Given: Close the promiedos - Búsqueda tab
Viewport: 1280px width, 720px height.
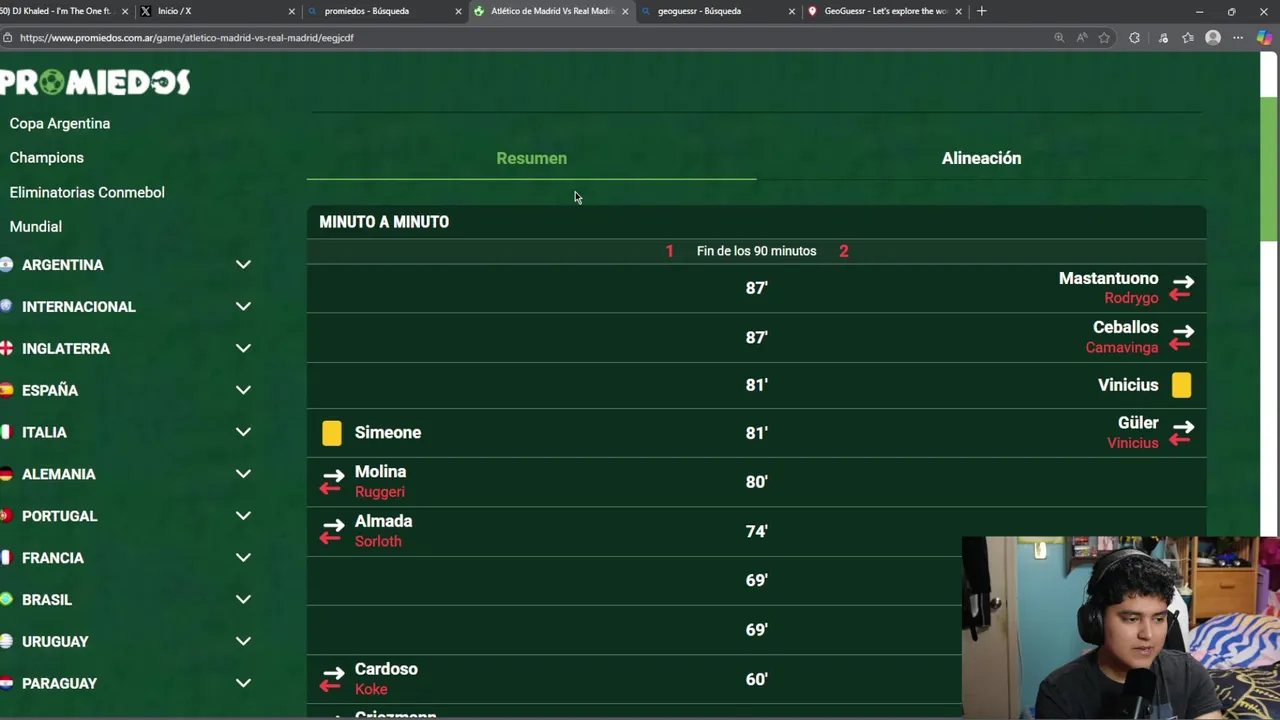Looking at the screenshot, I should (458, 11).
